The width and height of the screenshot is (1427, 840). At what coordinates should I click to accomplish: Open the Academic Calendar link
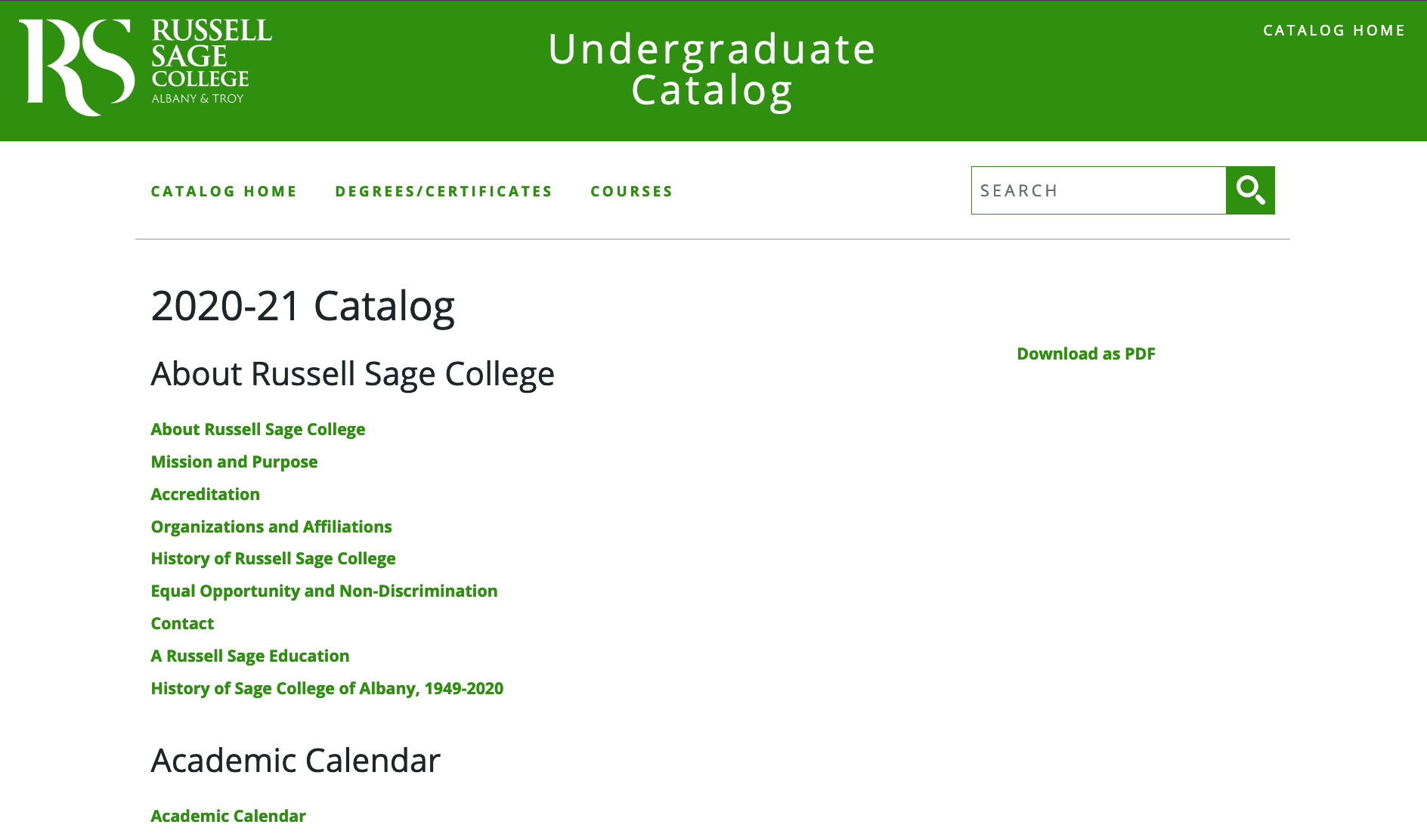point(228,815)
